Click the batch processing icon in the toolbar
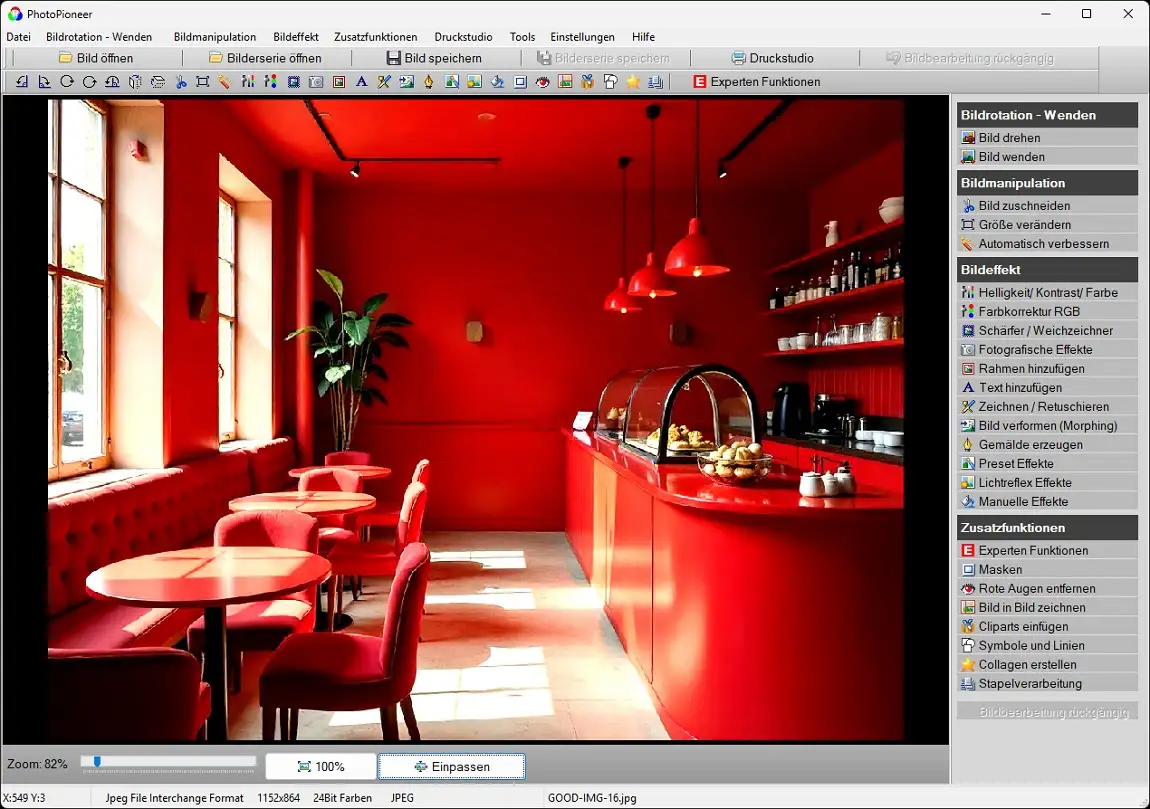 pyautogui.click(x=656, y=82)
